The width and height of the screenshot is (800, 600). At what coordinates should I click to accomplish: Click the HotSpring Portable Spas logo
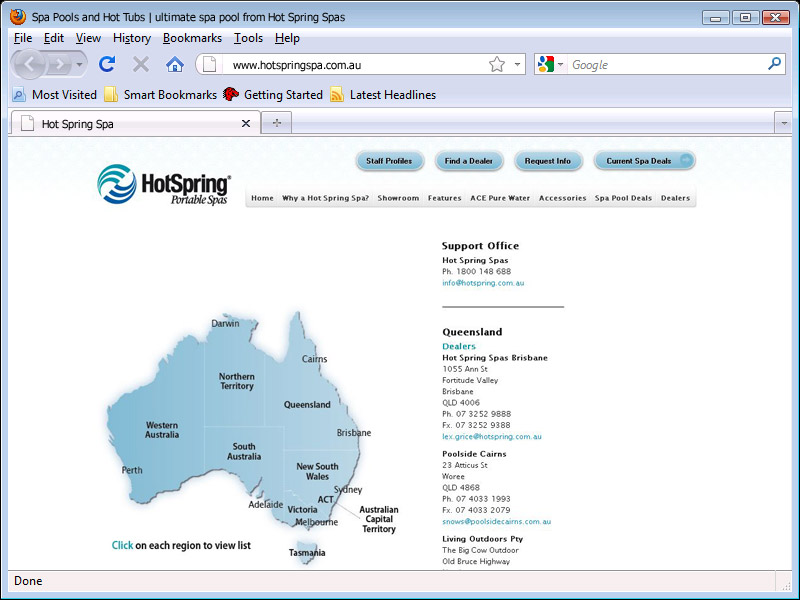(x=165, y=185)
